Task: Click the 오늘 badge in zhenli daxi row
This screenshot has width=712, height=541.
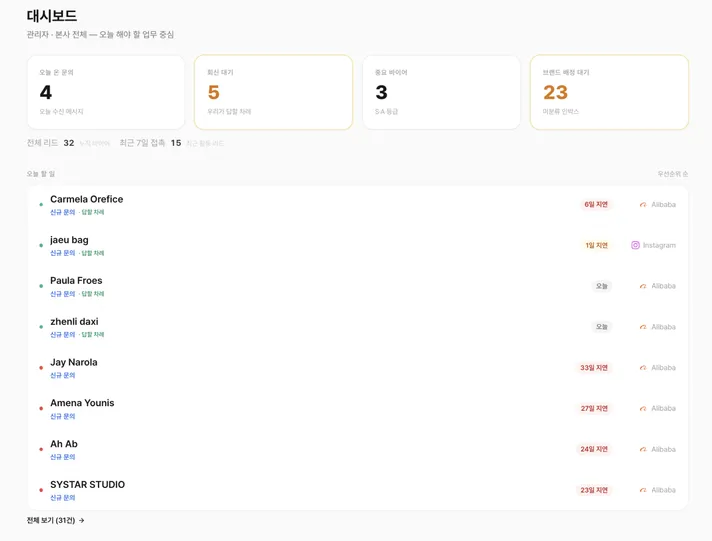Action: (x=602, y=327)
